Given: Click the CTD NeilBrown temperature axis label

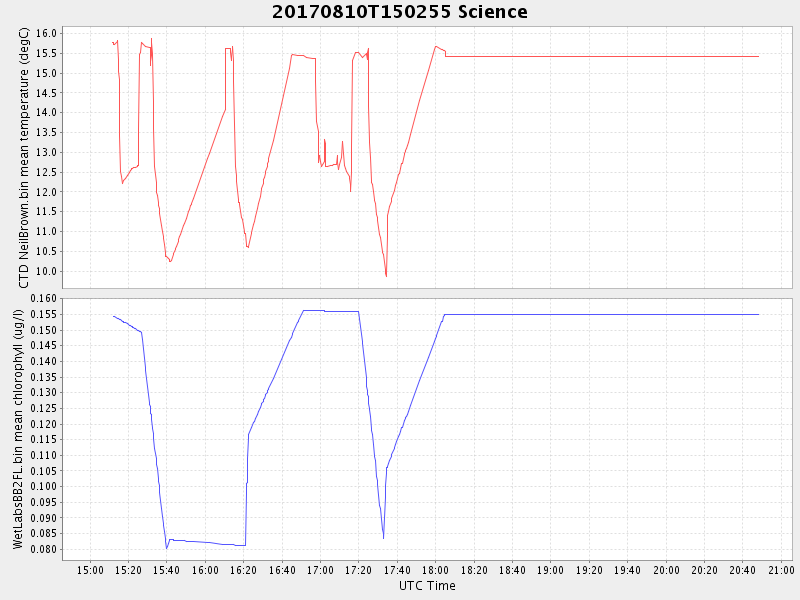Looking at the screenshot, I should click(24, 157).
